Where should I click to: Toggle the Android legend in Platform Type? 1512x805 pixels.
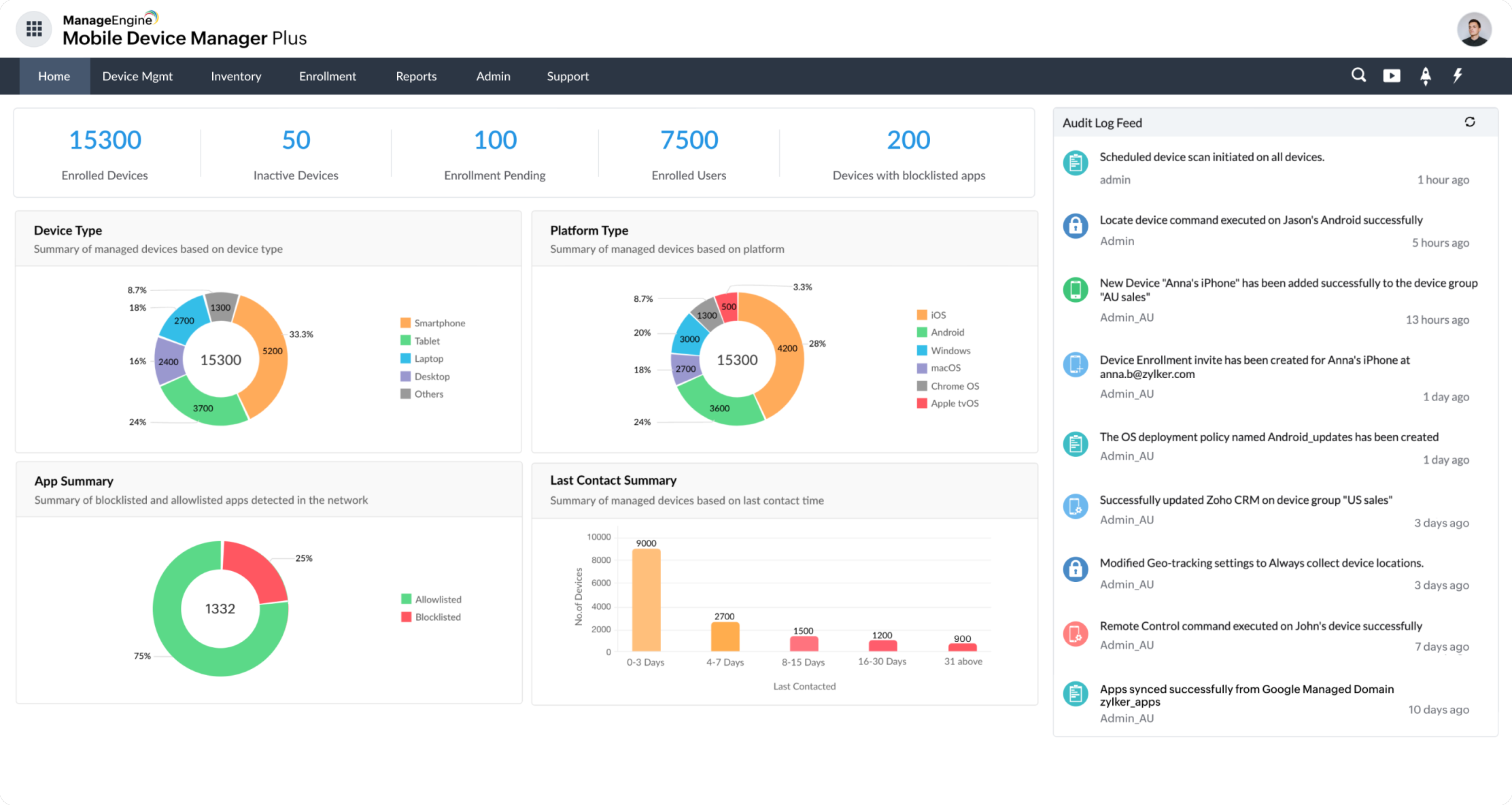pos(947,332)
